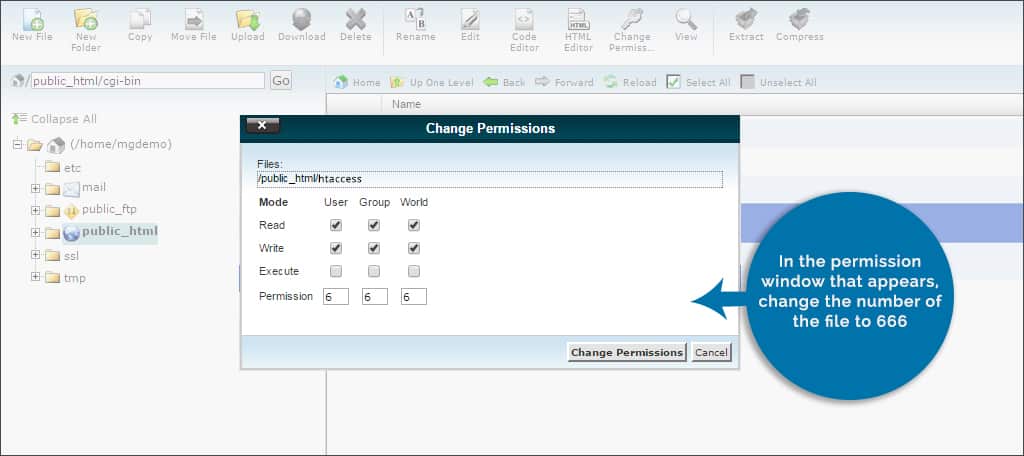Click the Files path box in dialog
The width and height of the screenshot is (1024, 456).
(490, 179)
